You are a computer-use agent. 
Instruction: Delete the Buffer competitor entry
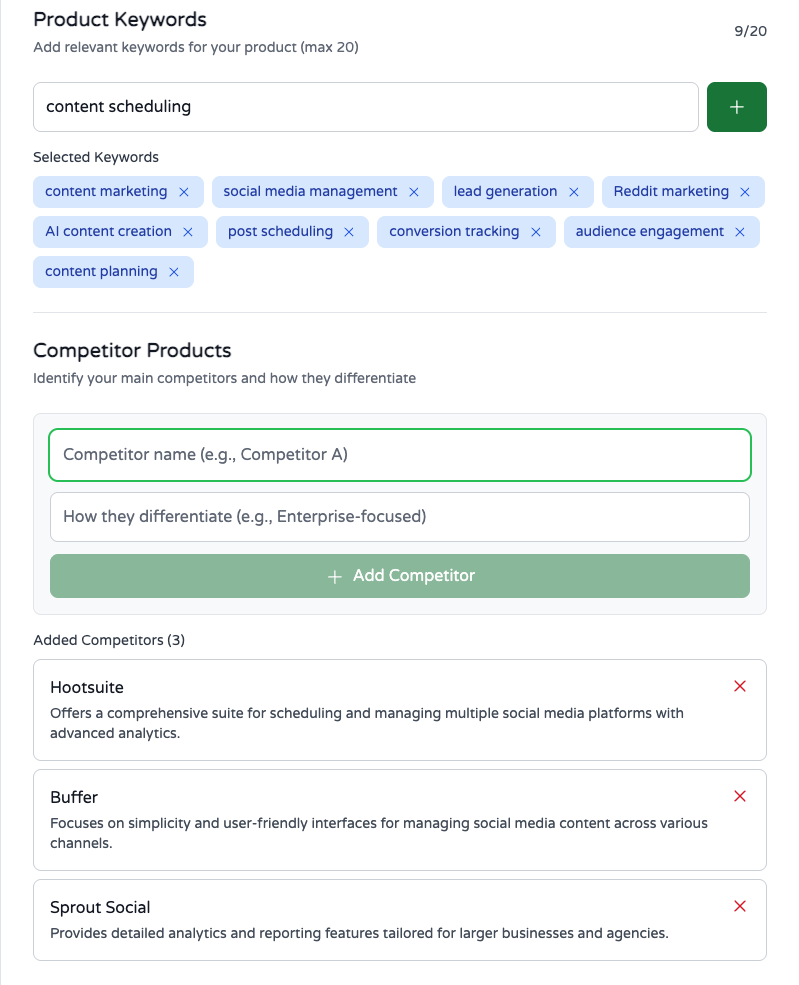(x=740, y=796)
